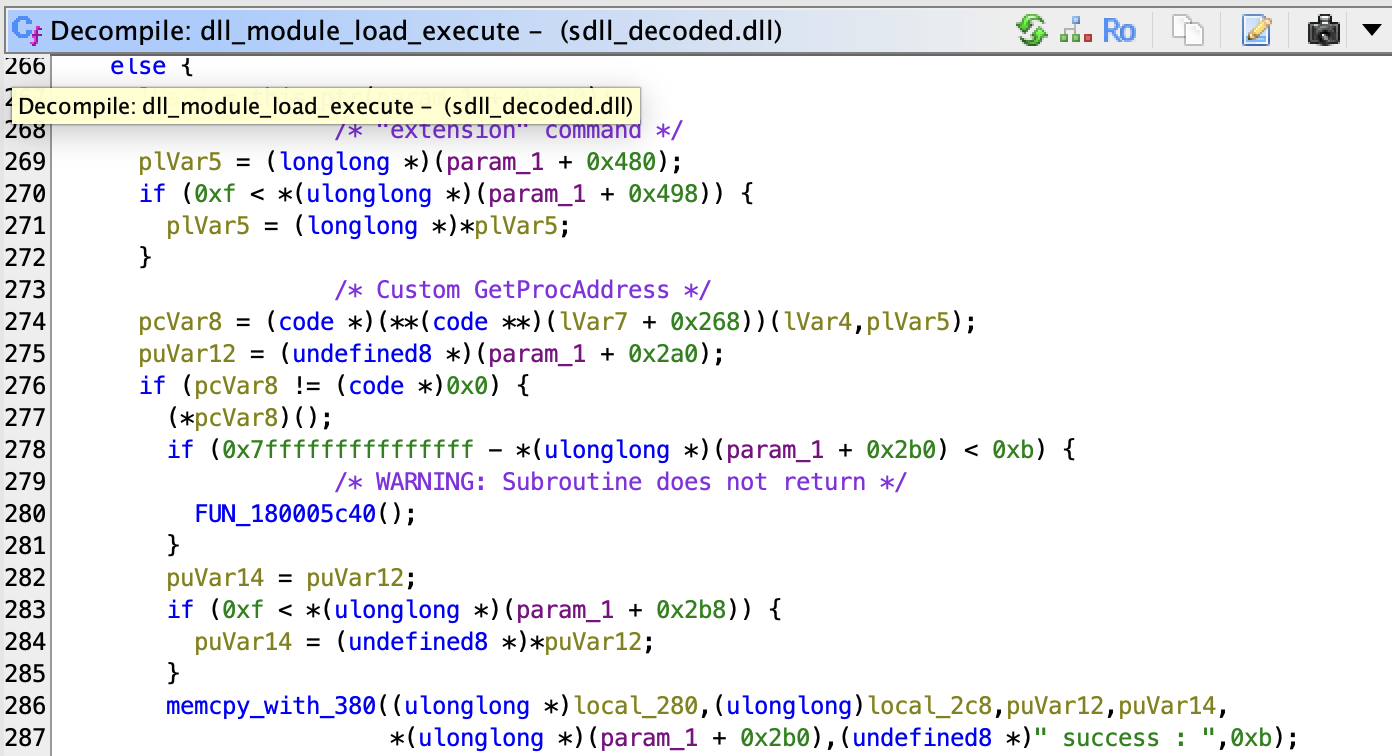This screenshot has width=1392, height=756.
Task: Click line number 277
Action: (x=24, y=418)
